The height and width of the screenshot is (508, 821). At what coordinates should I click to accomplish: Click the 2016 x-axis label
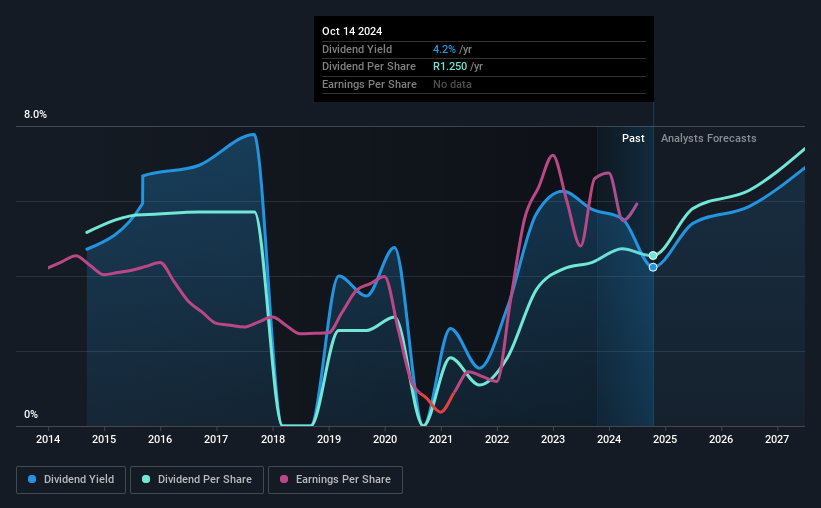coord(160,439)
